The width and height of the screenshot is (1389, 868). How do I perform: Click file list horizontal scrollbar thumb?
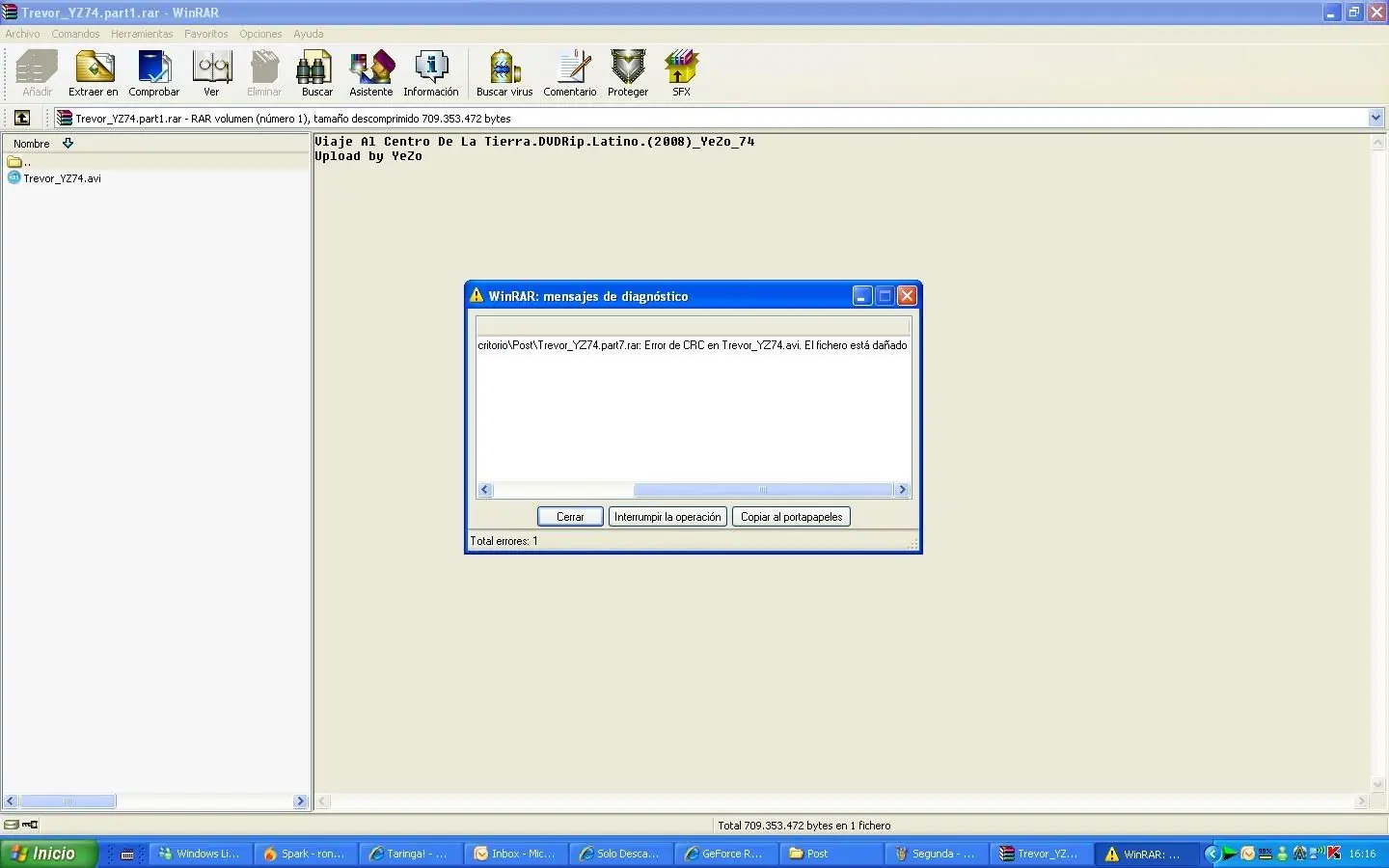(x=68, y=801)
